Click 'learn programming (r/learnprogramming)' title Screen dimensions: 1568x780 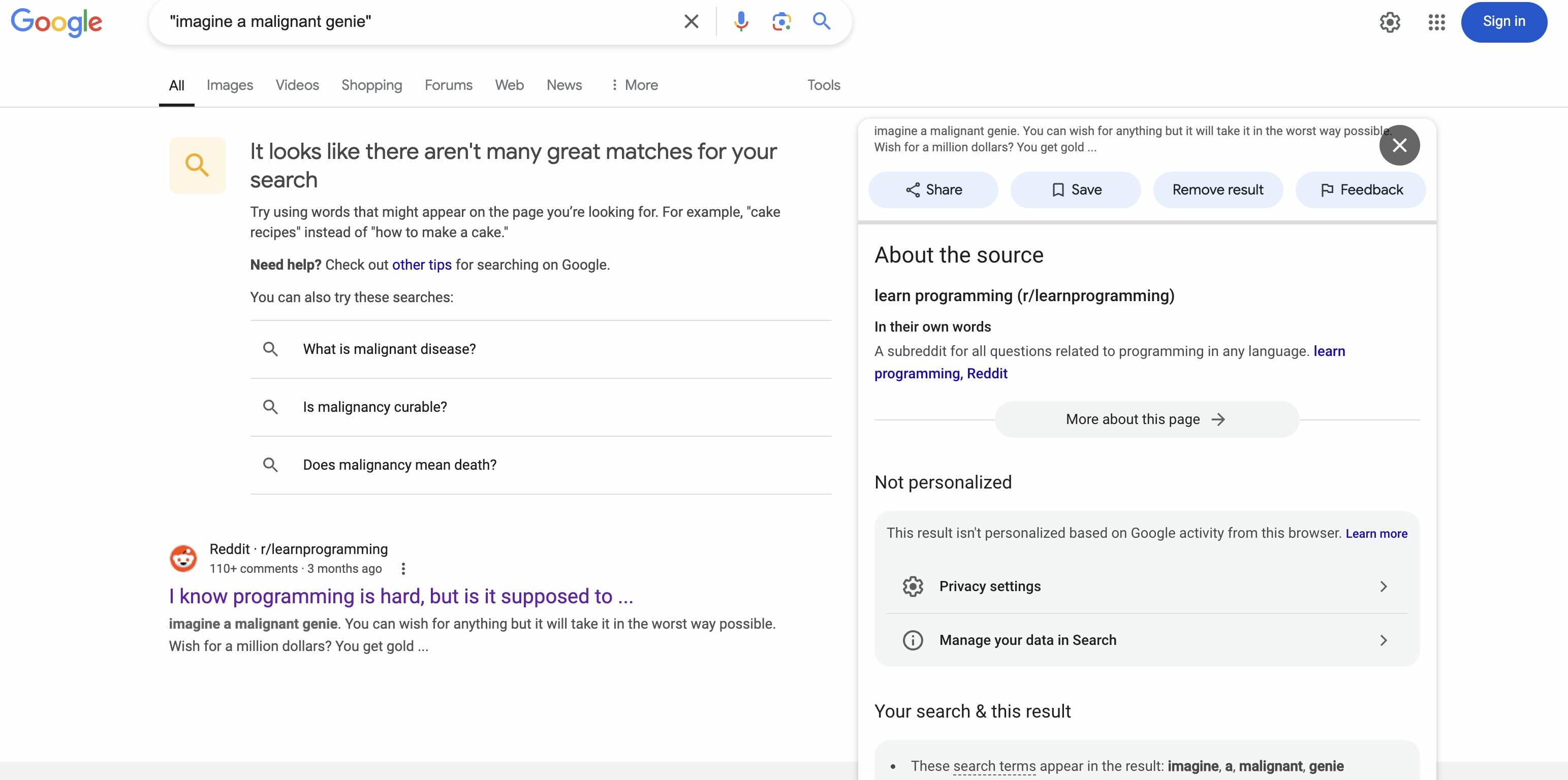(1024, 296)
